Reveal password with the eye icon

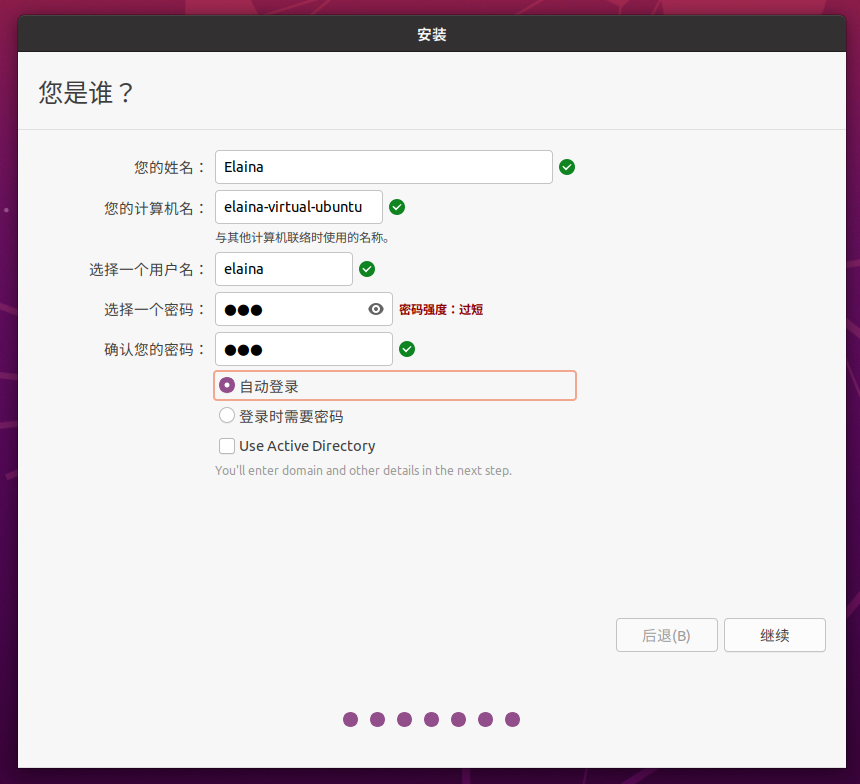click(x=376, y=309)
